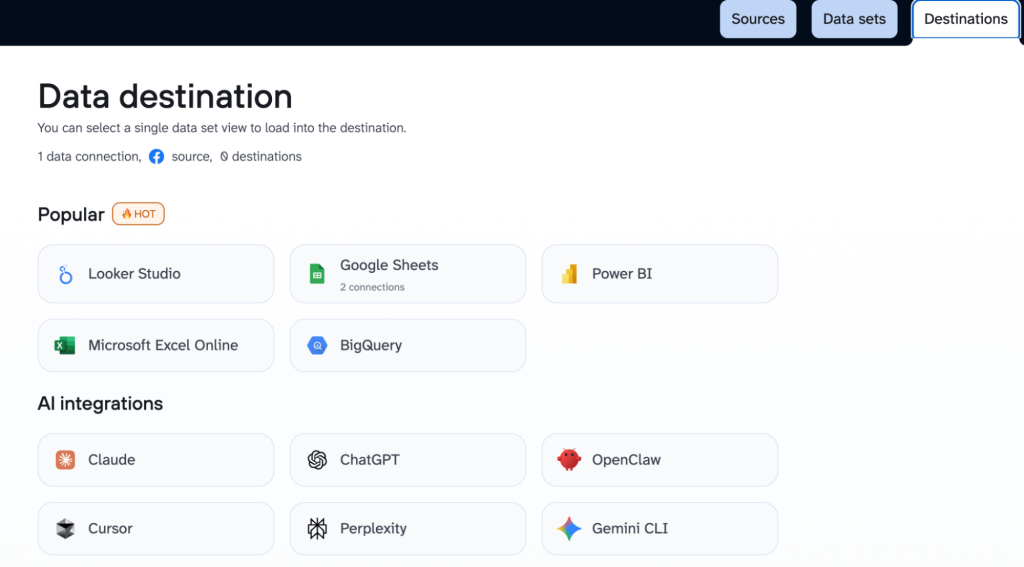Click the 'source,' label beside Facebook icon
This screenshot has height=567, width=1024.
click(x=192, y=157)
